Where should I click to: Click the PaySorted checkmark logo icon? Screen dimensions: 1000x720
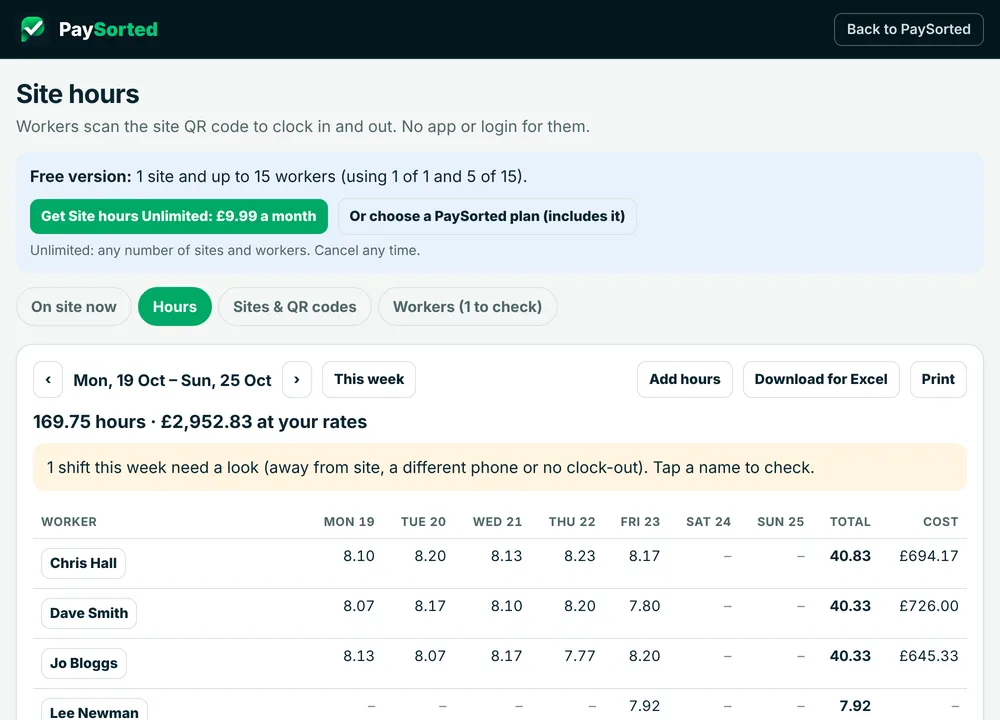click(x=33, y=29)
